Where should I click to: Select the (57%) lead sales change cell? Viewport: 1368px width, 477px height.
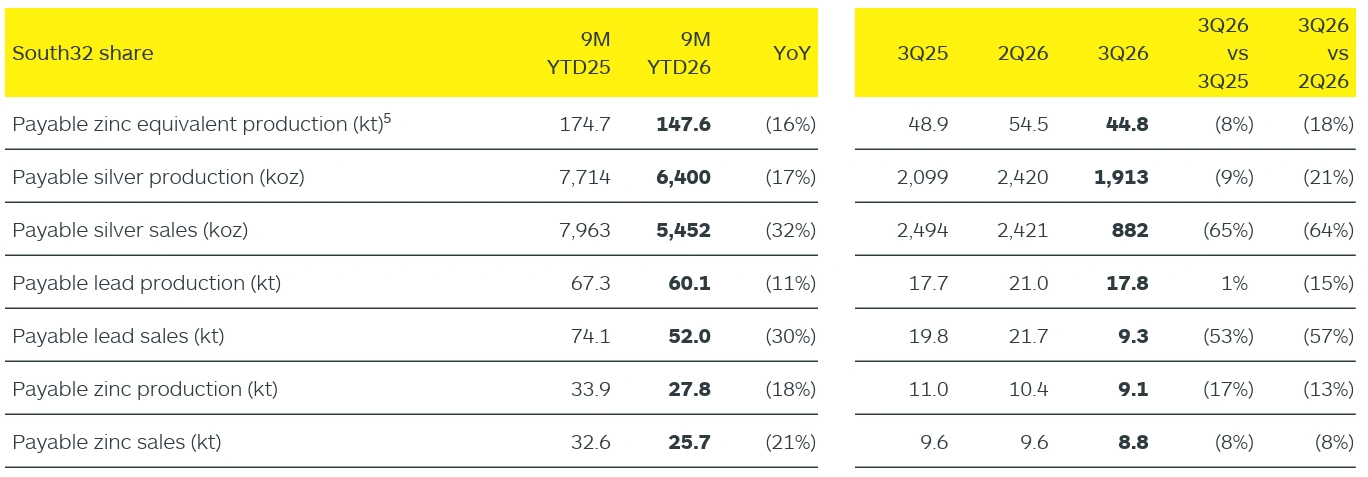1328,336
